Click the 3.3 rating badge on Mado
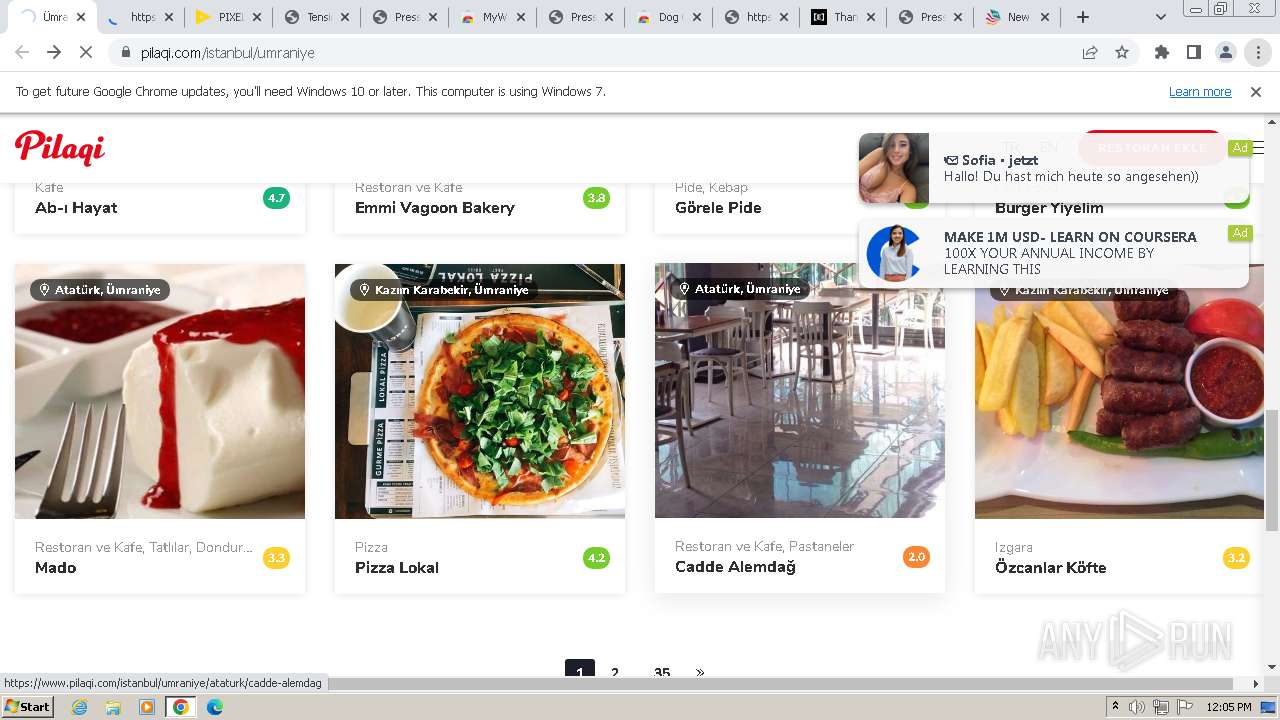 click(276, 558)
